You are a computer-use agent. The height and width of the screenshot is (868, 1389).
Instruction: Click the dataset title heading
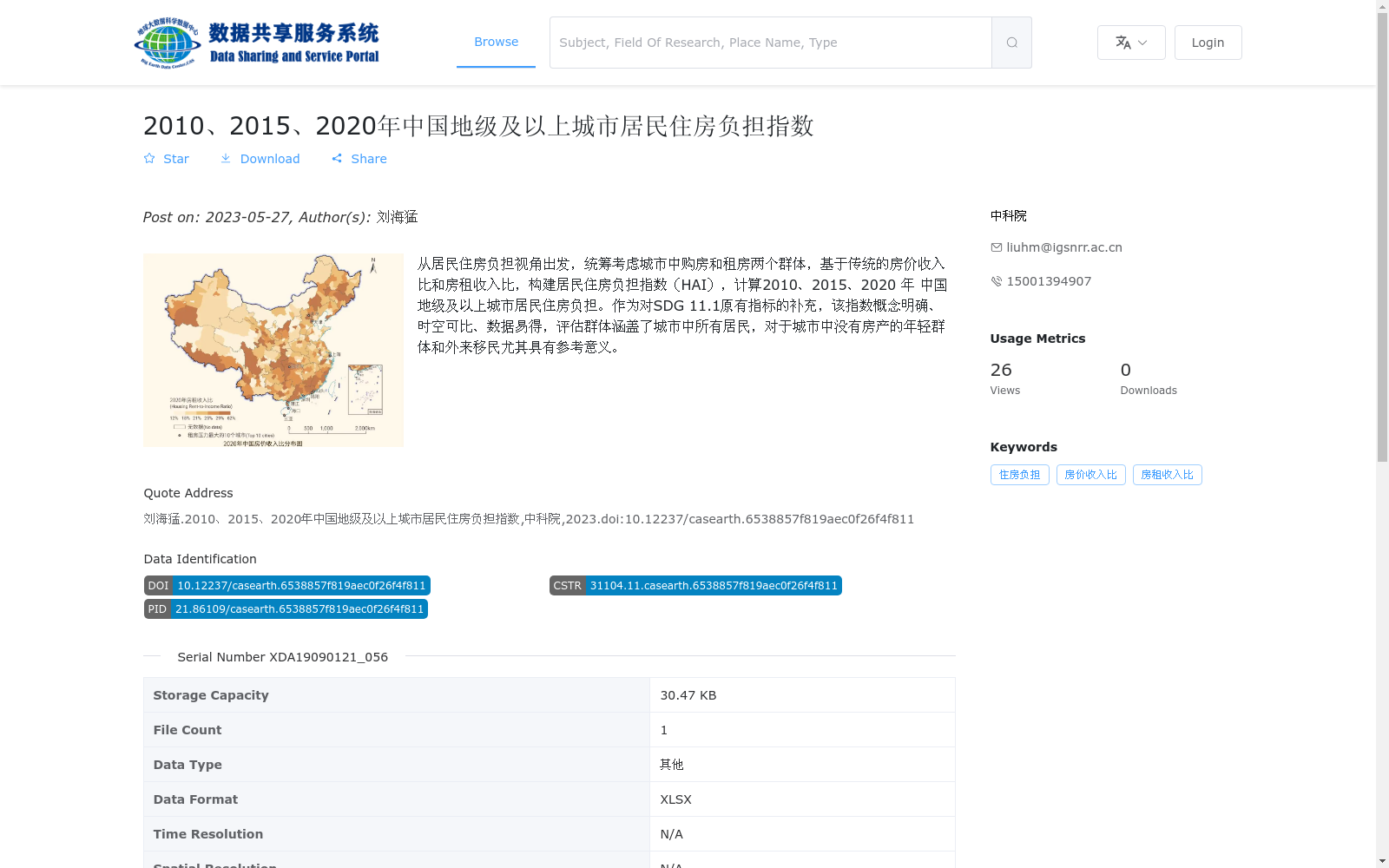pyautogui.click(x=478, y=126)
